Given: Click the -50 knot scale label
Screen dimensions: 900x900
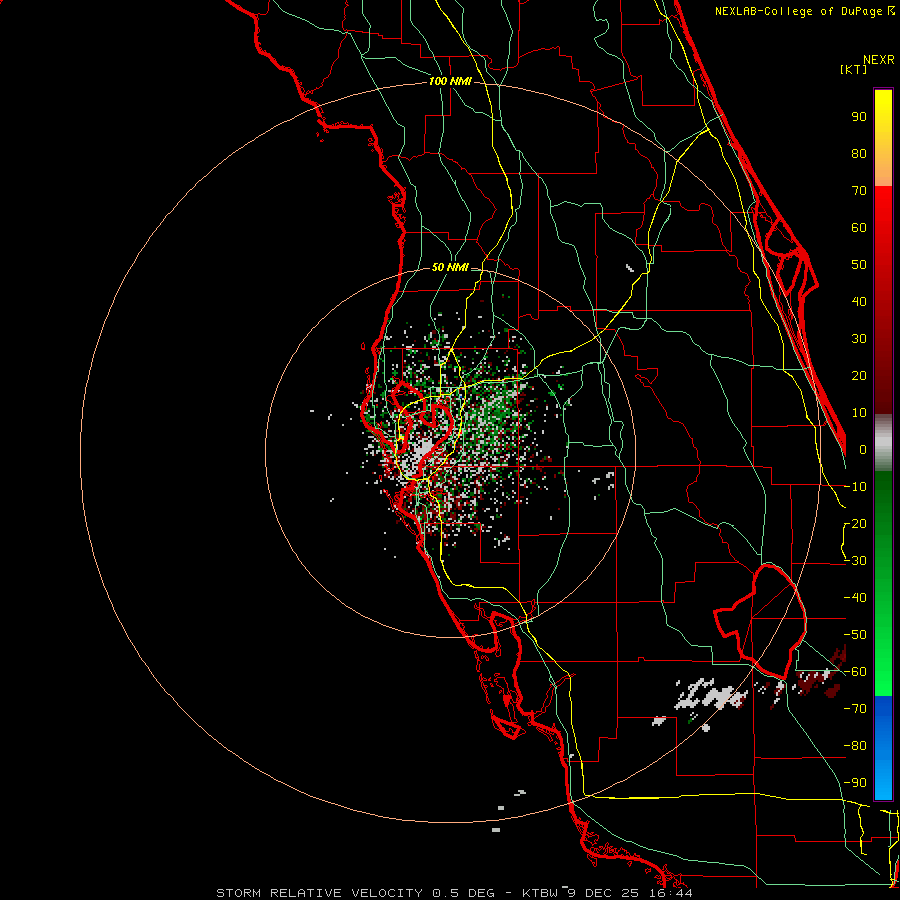Looking at the screenshot, I should [x=855, y=635].
